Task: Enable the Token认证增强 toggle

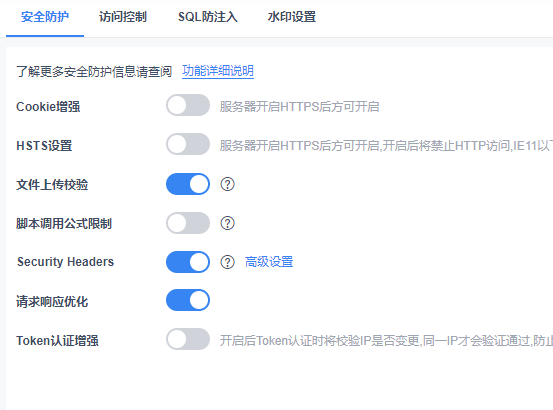Action: [188, 339]
